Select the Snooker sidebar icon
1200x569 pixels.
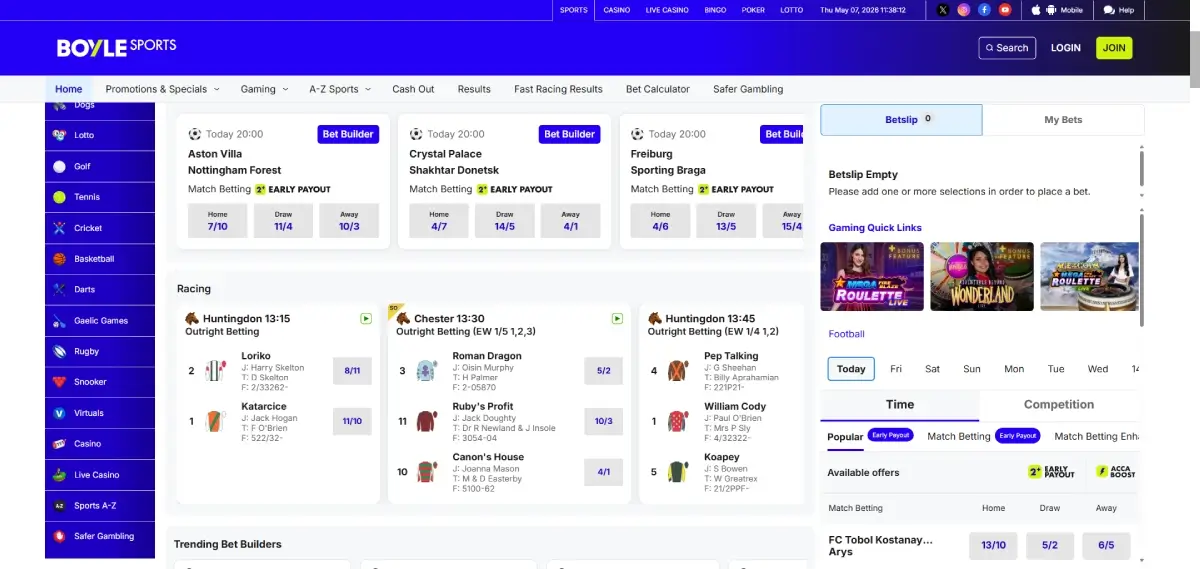60,382
